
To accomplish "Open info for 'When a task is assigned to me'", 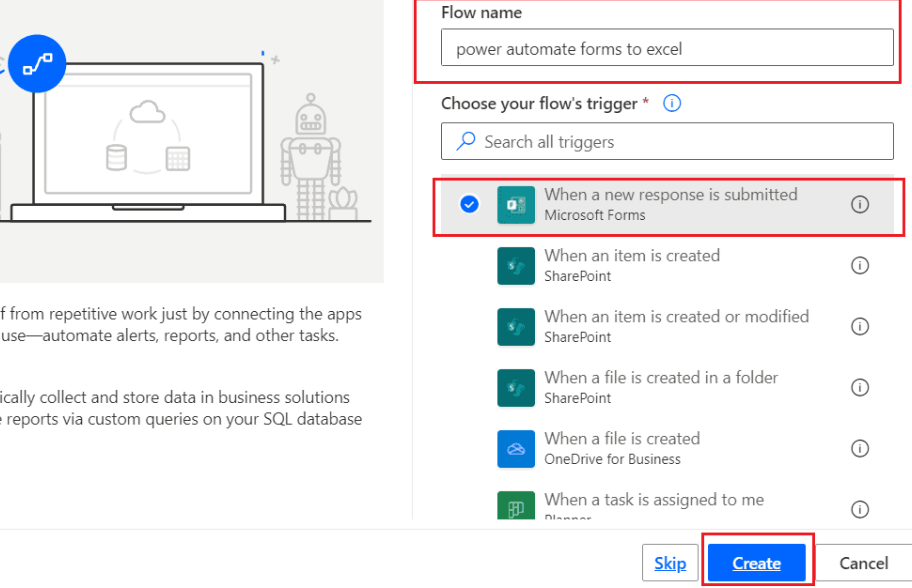I will 860,509.
